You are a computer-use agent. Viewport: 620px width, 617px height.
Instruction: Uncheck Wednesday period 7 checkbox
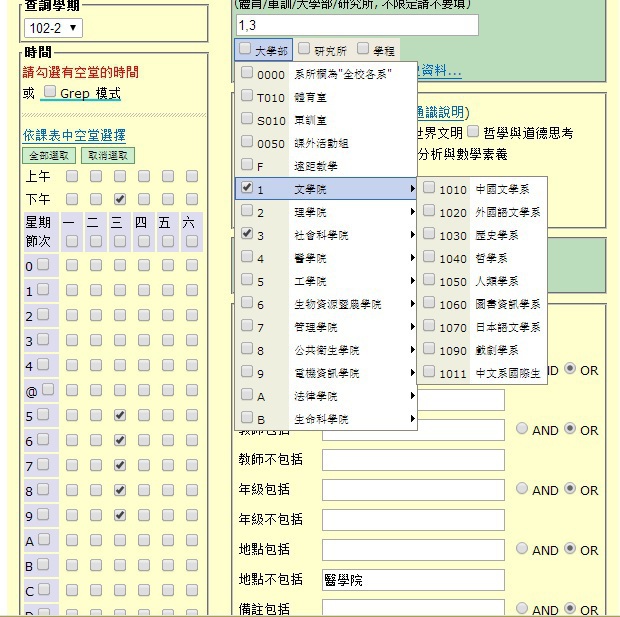[120, 465]
